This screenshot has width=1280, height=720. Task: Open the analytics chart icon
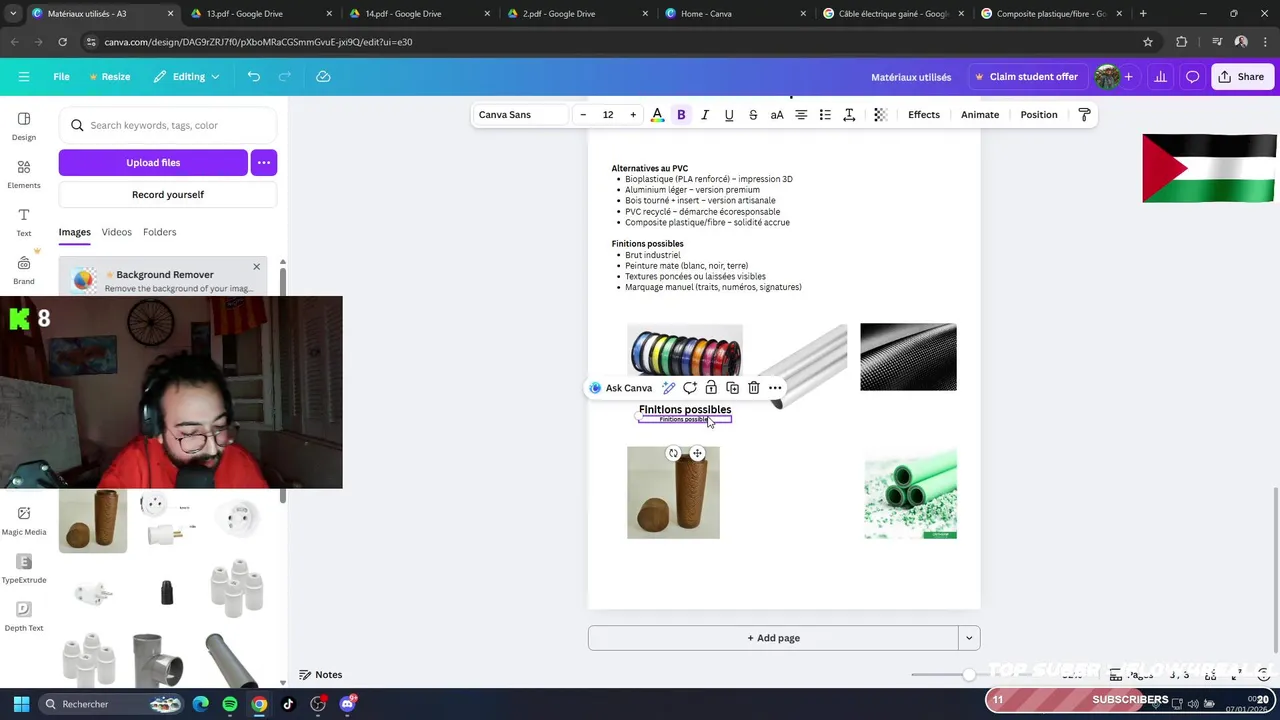coord(1160,77)
